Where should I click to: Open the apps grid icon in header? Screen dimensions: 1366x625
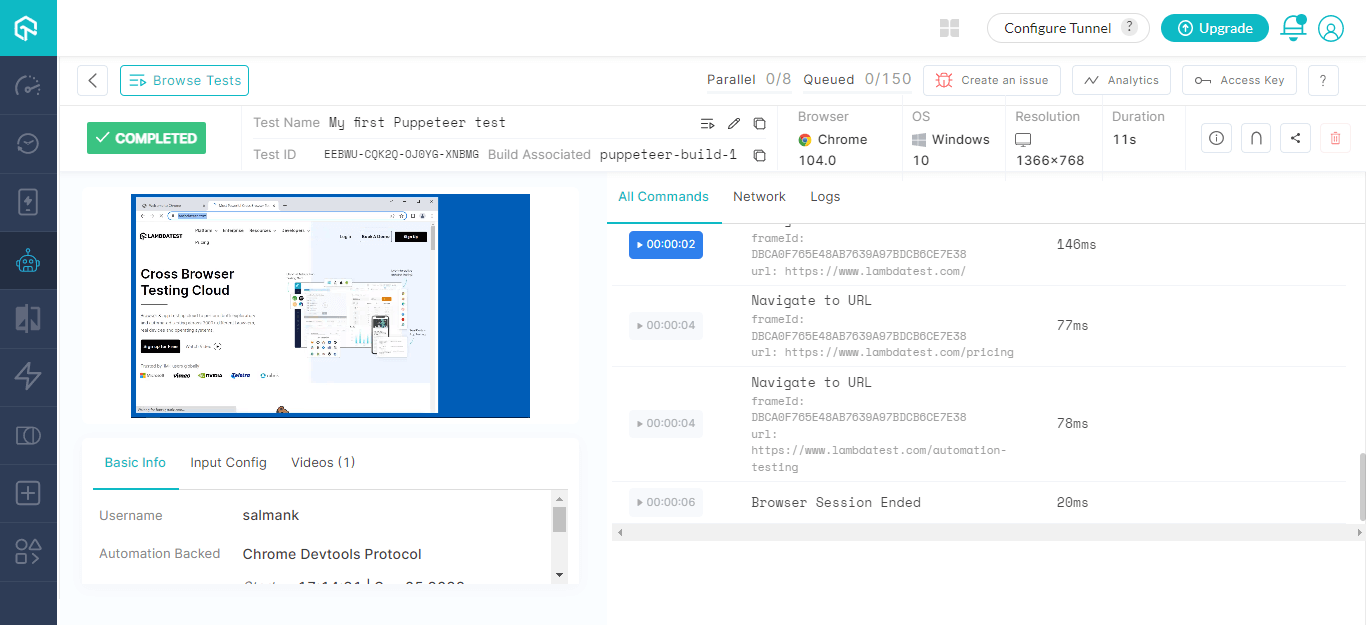pos(950,28)
